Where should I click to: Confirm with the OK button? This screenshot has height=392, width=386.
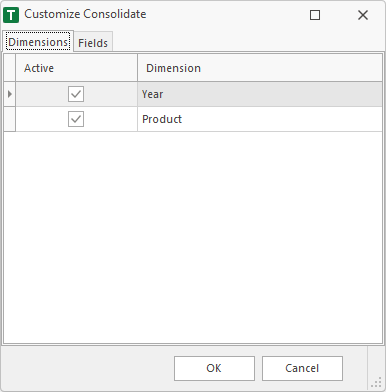point(214,368)
